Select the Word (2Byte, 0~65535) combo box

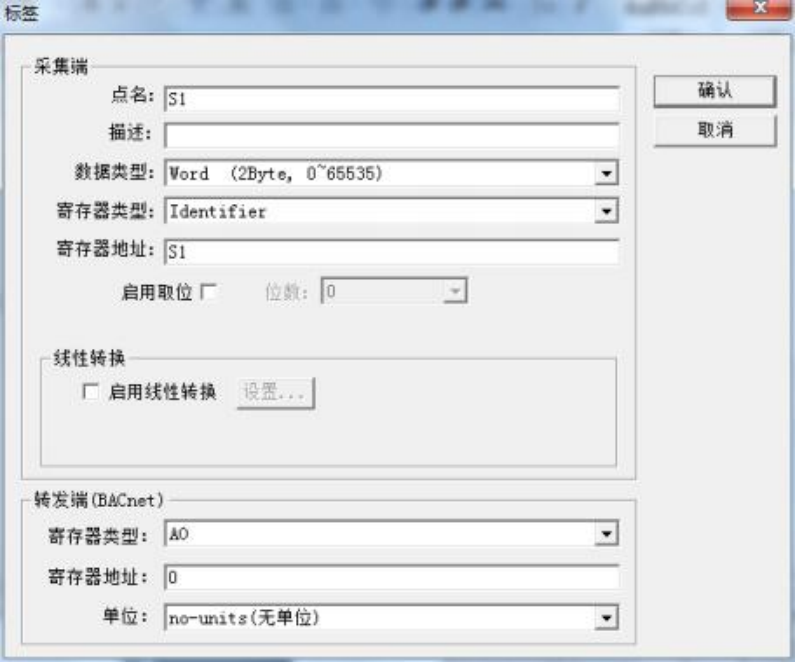pyautogui.click(x=391, y=174)
